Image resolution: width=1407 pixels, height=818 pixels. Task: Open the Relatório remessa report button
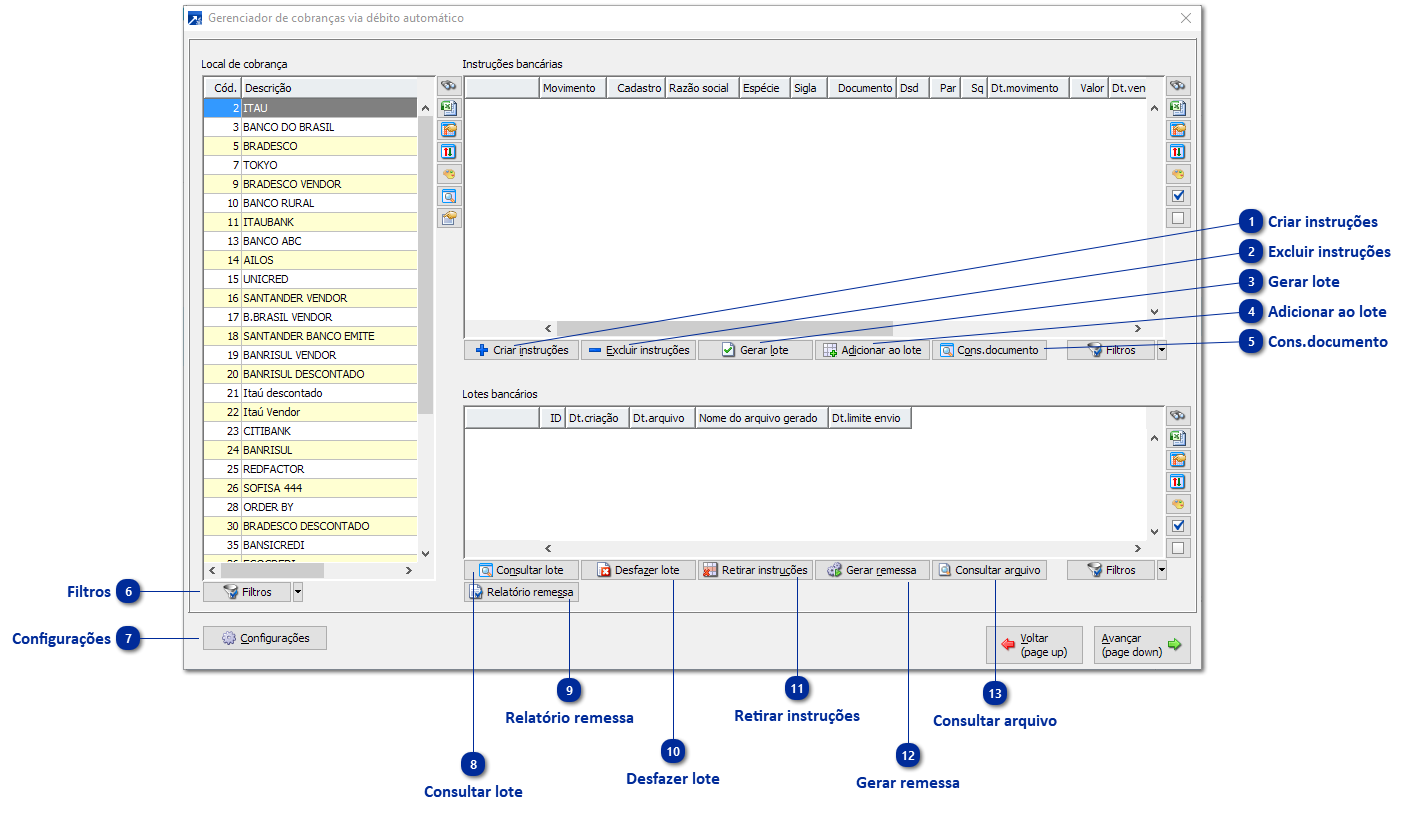(521, 592)
